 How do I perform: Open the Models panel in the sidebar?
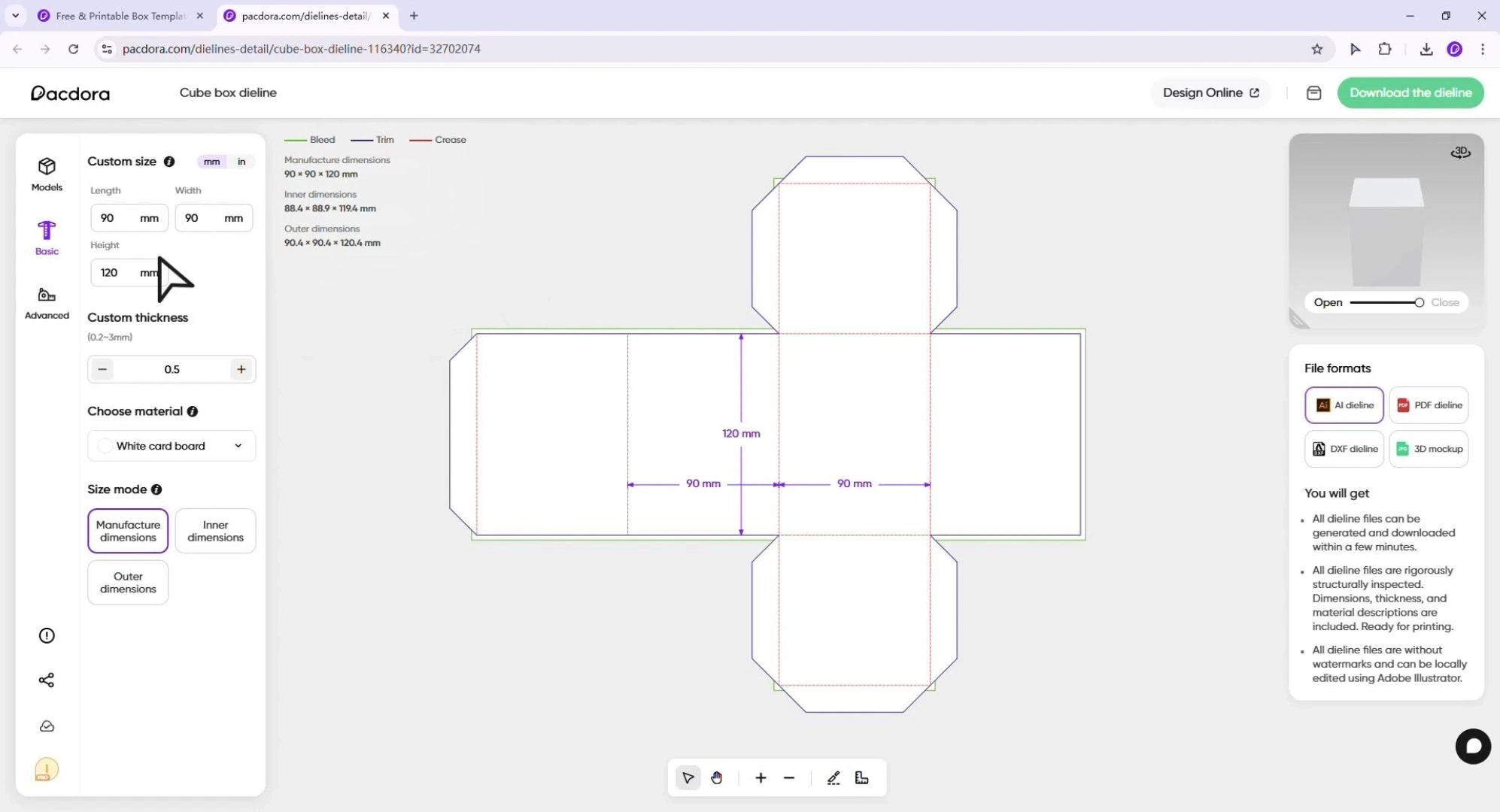tap(46, 174)
